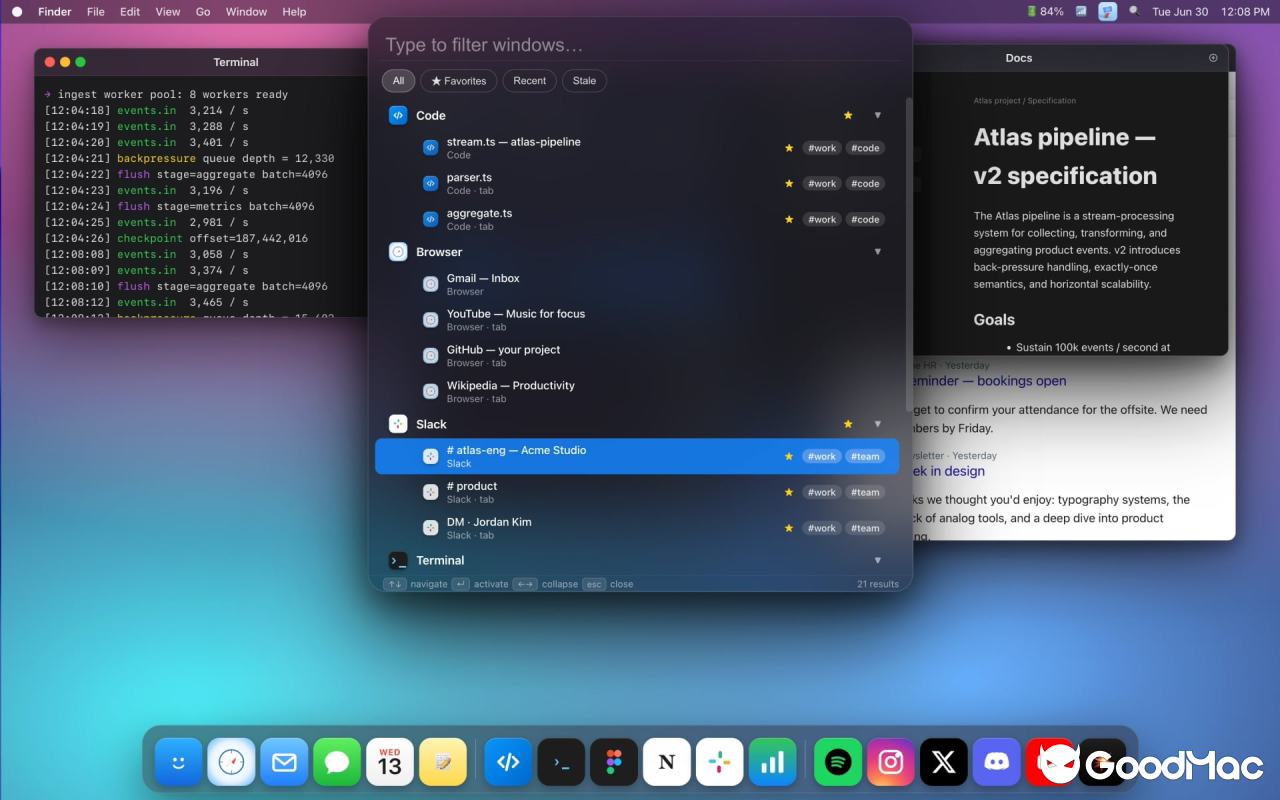
Task: Toggle favorite star on DM · Jordan Kim
Action: 789,528
